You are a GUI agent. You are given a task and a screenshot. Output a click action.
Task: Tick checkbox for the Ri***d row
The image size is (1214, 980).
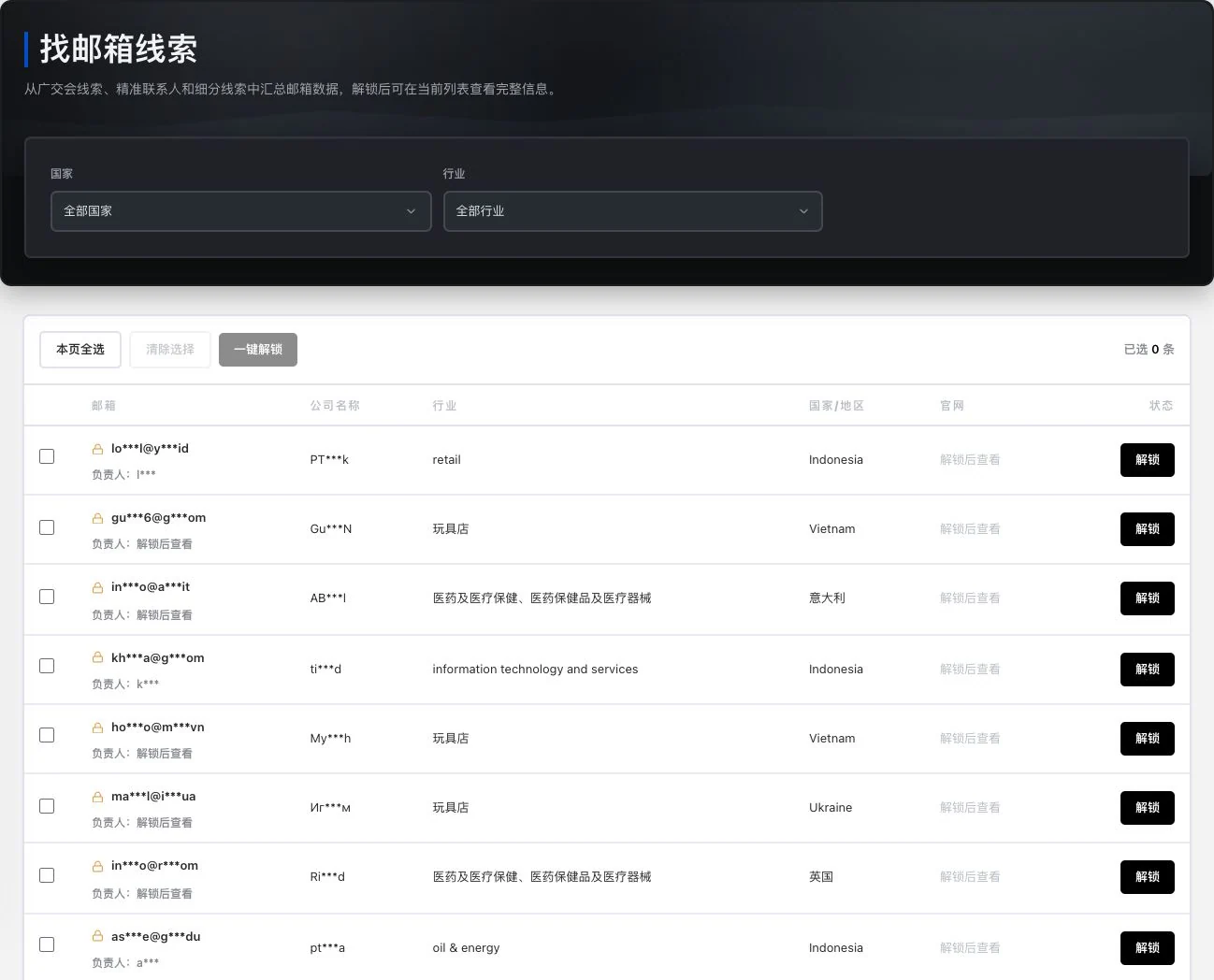47,875
